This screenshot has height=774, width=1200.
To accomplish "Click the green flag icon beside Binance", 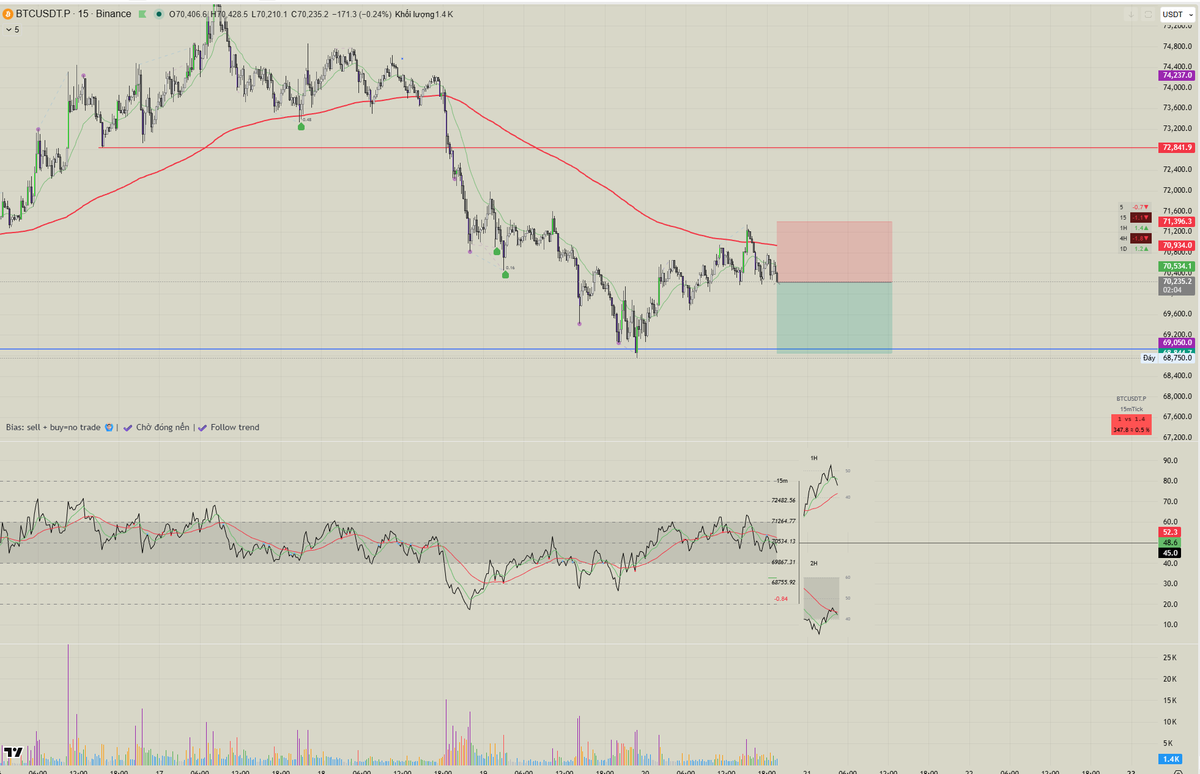I will (x=142, y=15).
